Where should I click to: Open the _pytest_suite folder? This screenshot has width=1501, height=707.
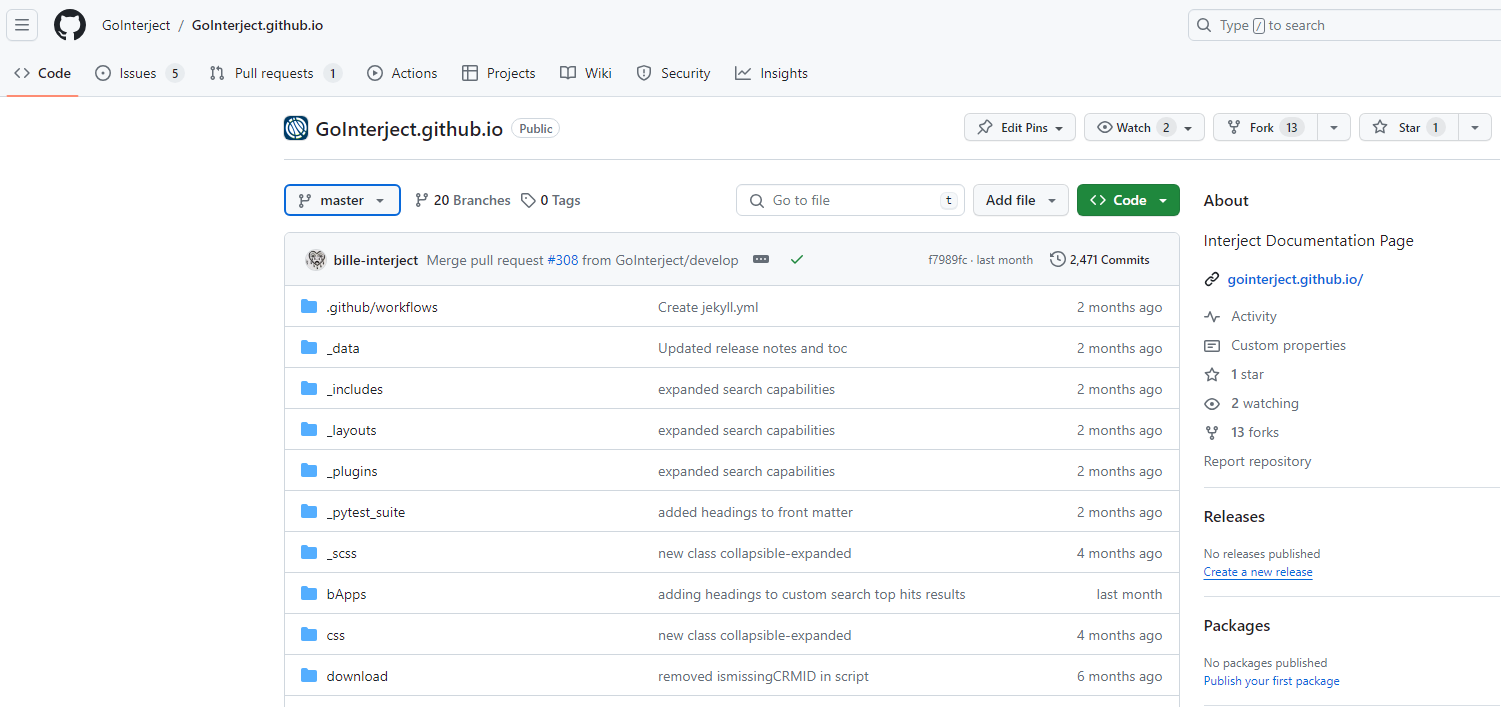pos(366,512)
